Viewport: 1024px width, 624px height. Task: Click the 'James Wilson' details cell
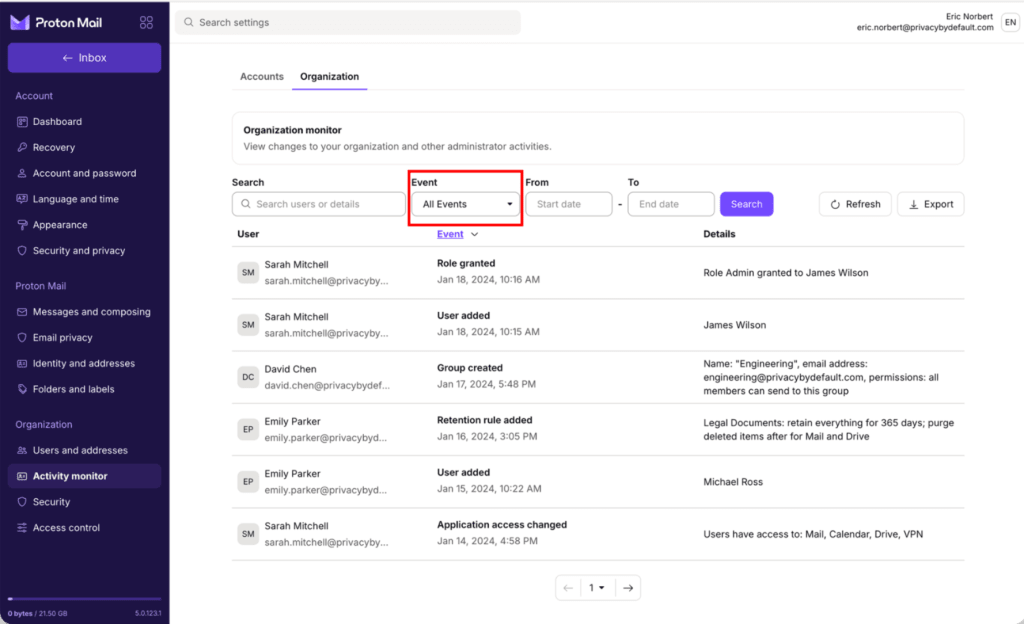point(735,325)
